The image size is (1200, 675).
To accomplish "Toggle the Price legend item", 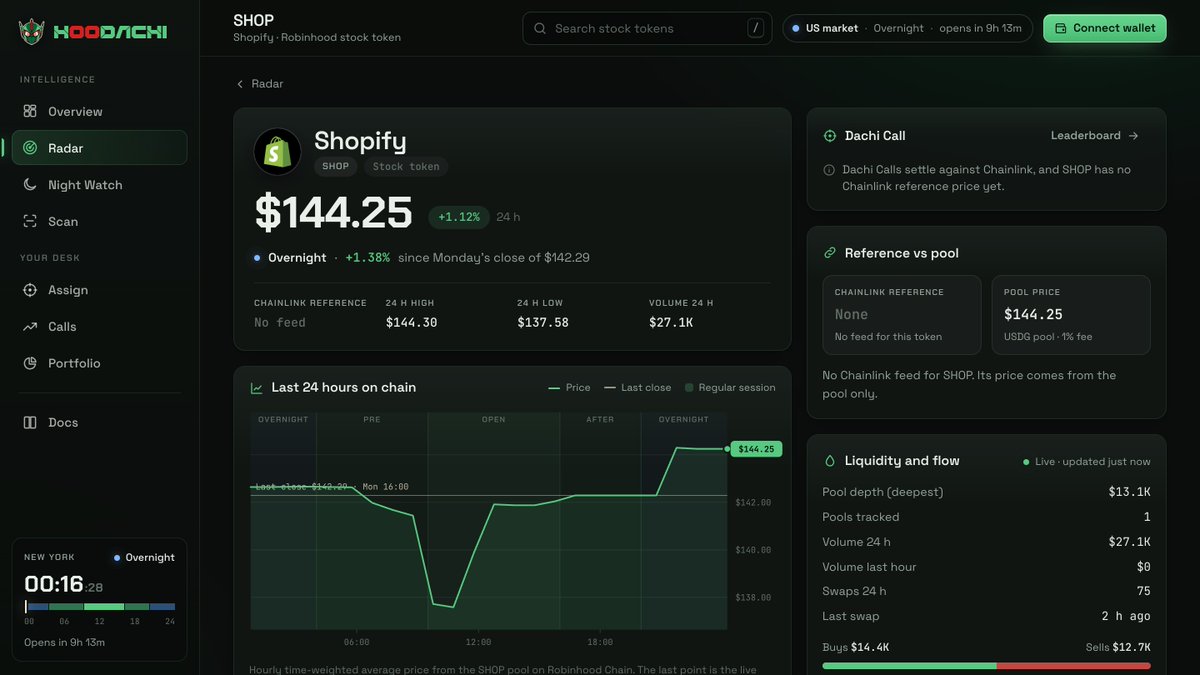I will click(x=569, y=388).
